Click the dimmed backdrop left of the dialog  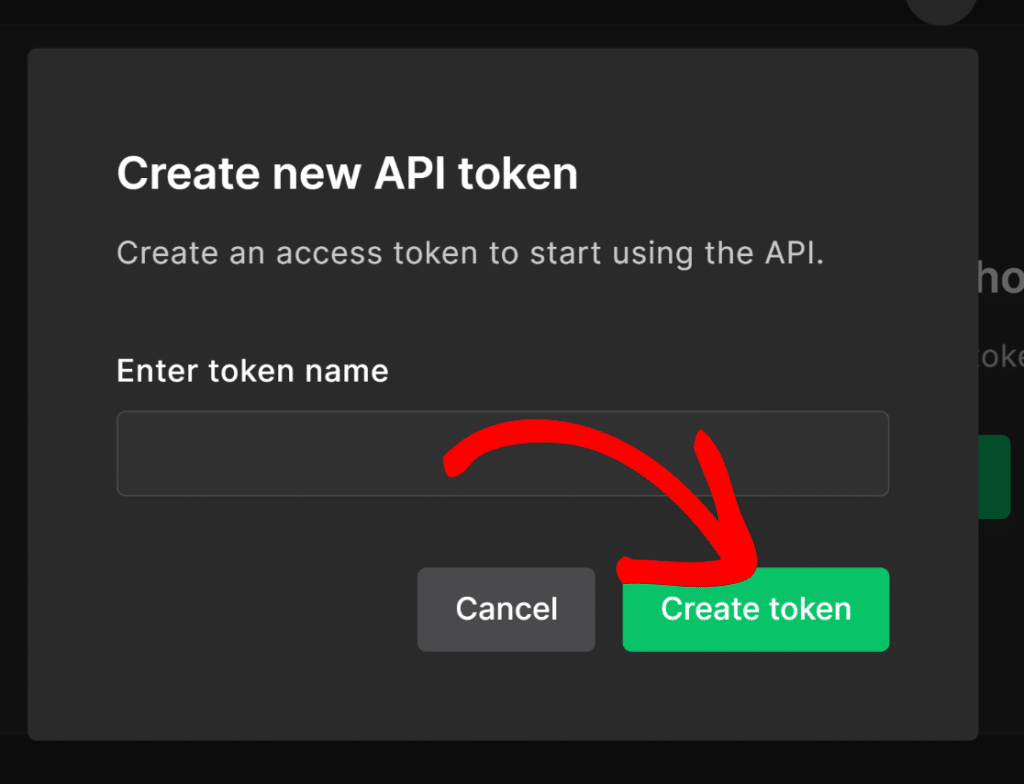click(13, 400)
